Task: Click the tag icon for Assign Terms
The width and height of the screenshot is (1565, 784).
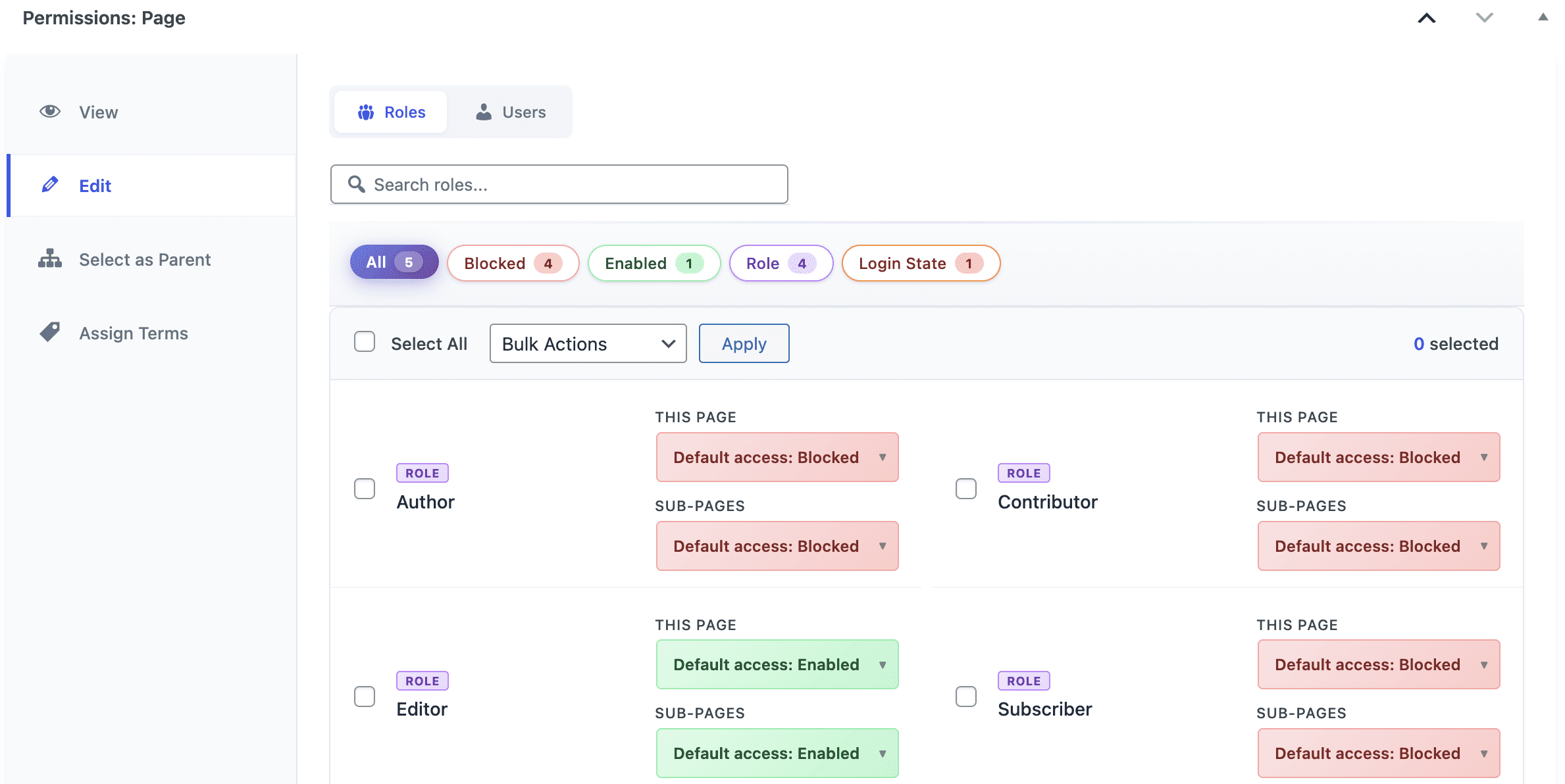Action: (x=50, y=332)
